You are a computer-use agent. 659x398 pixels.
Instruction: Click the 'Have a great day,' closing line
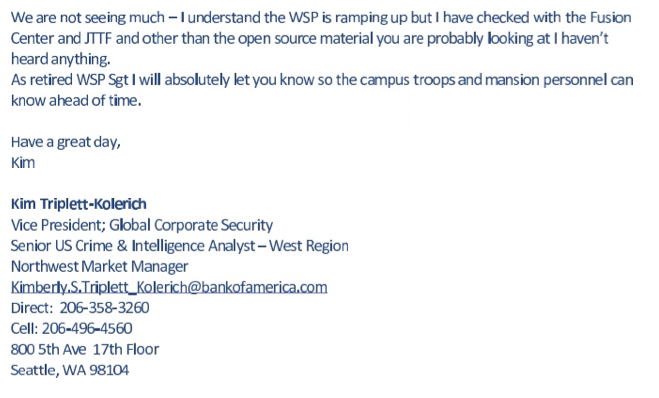click(66, 142)
